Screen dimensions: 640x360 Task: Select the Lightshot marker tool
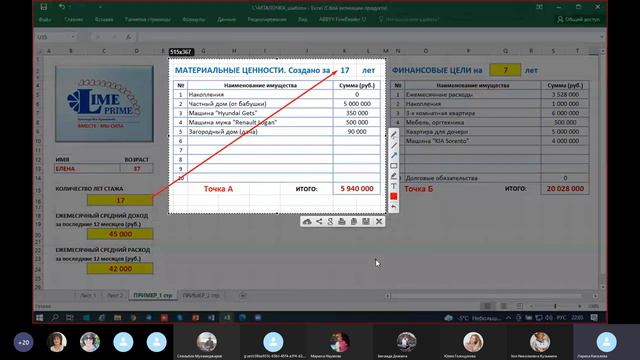[x=393, y=176]
